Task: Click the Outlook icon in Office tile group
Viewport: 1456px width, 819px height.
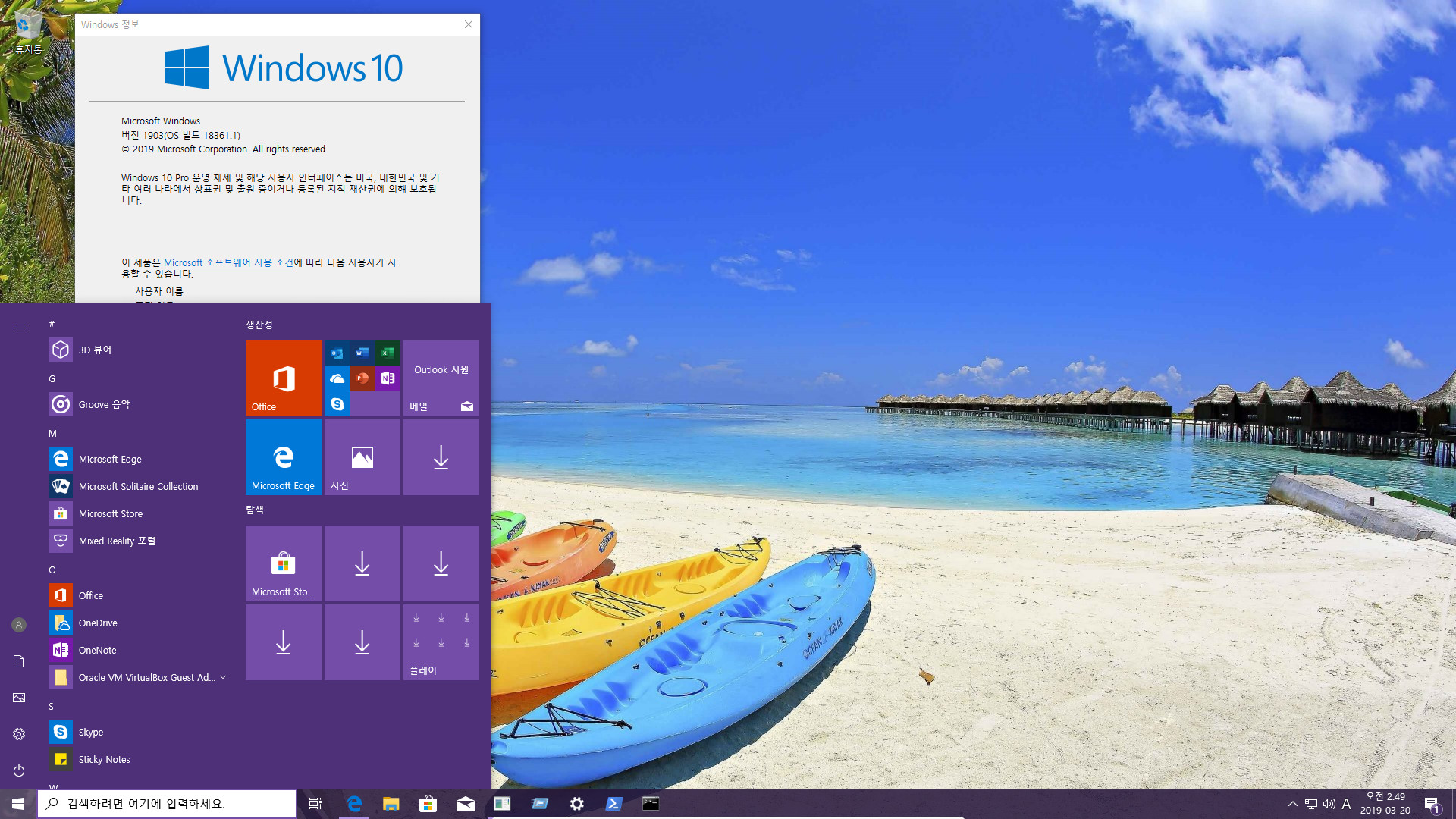Action: tap(337, 353)
